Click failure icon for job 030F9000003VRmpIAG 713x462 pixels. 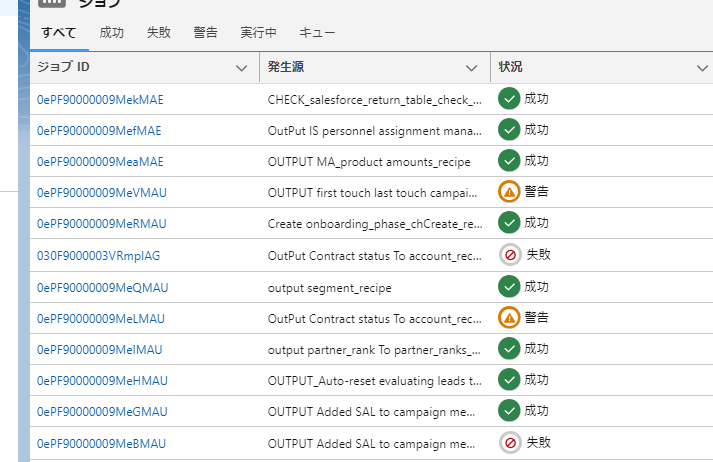tap(510, 255)
